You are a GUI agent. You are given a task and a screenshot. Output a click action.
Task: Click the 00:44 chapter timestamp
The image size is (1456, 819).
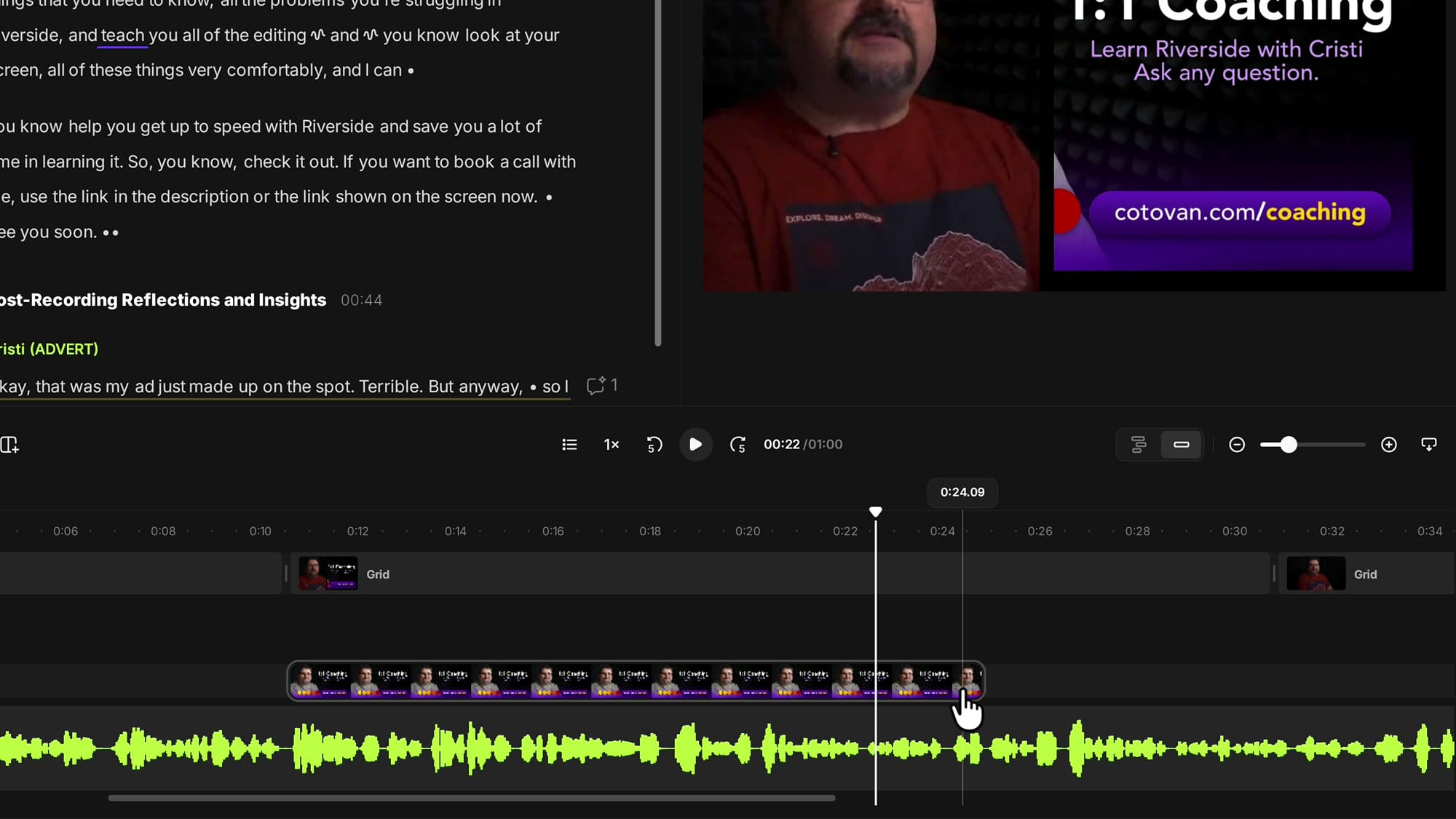tap(361, 300)
